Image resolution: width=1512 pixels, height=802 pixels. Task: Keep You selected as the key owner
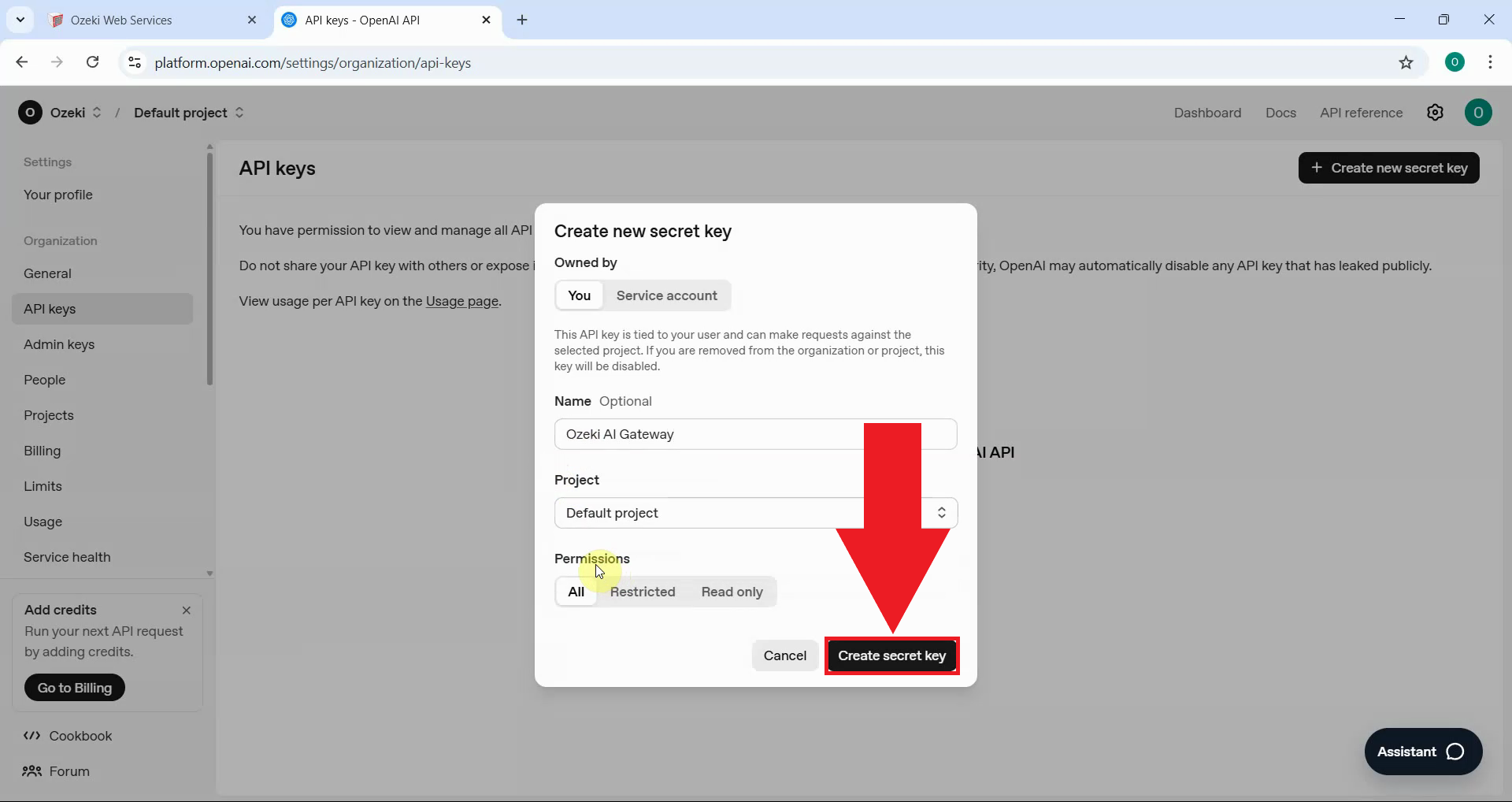579,295
